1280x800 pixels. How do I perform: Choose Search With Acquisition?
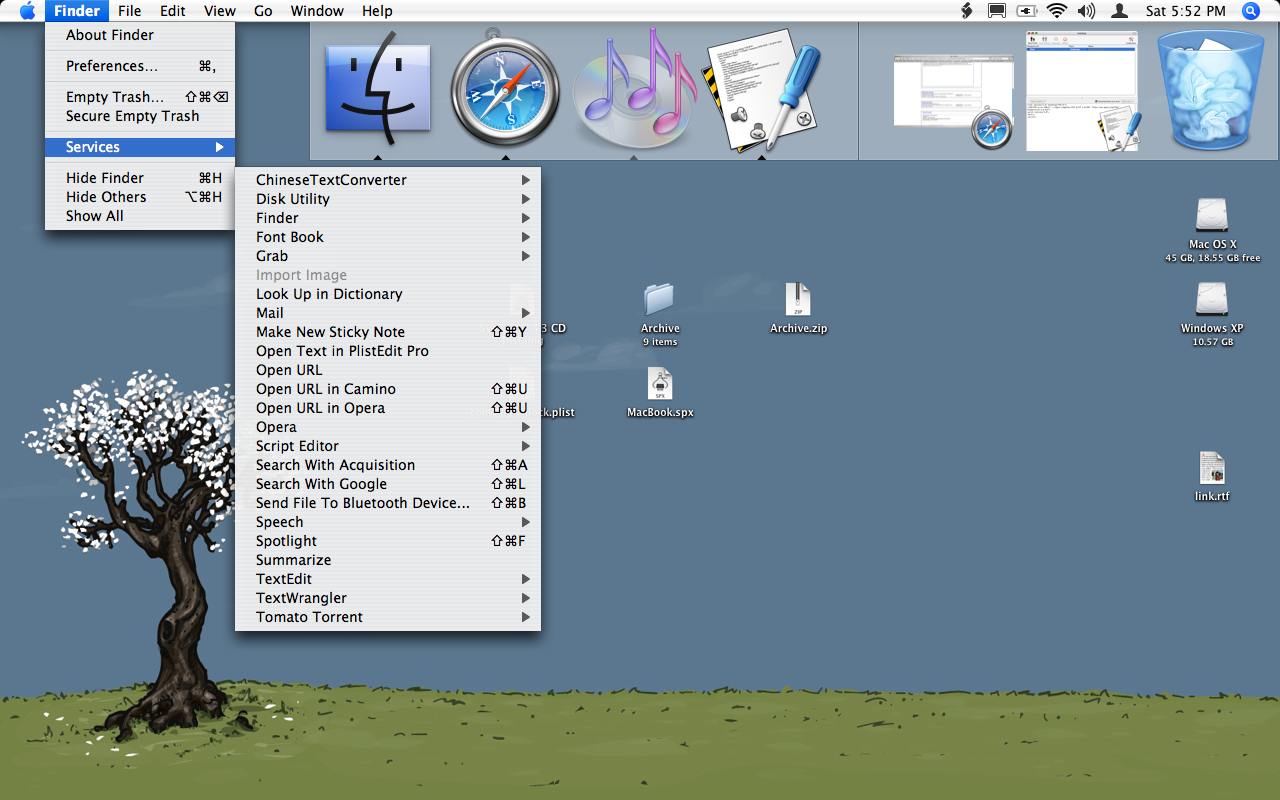388,465
